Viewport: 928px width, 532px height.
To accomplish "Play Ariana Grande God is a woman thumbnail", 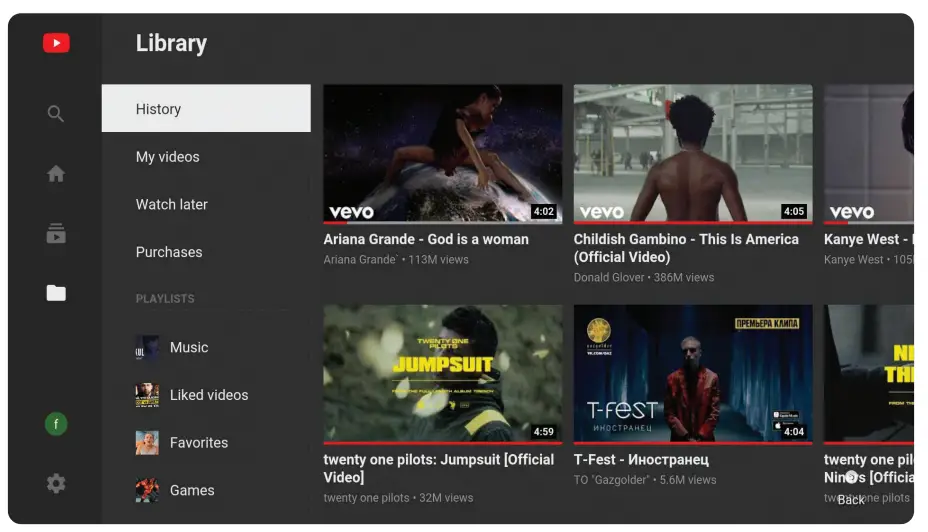I will coord(443,153).
